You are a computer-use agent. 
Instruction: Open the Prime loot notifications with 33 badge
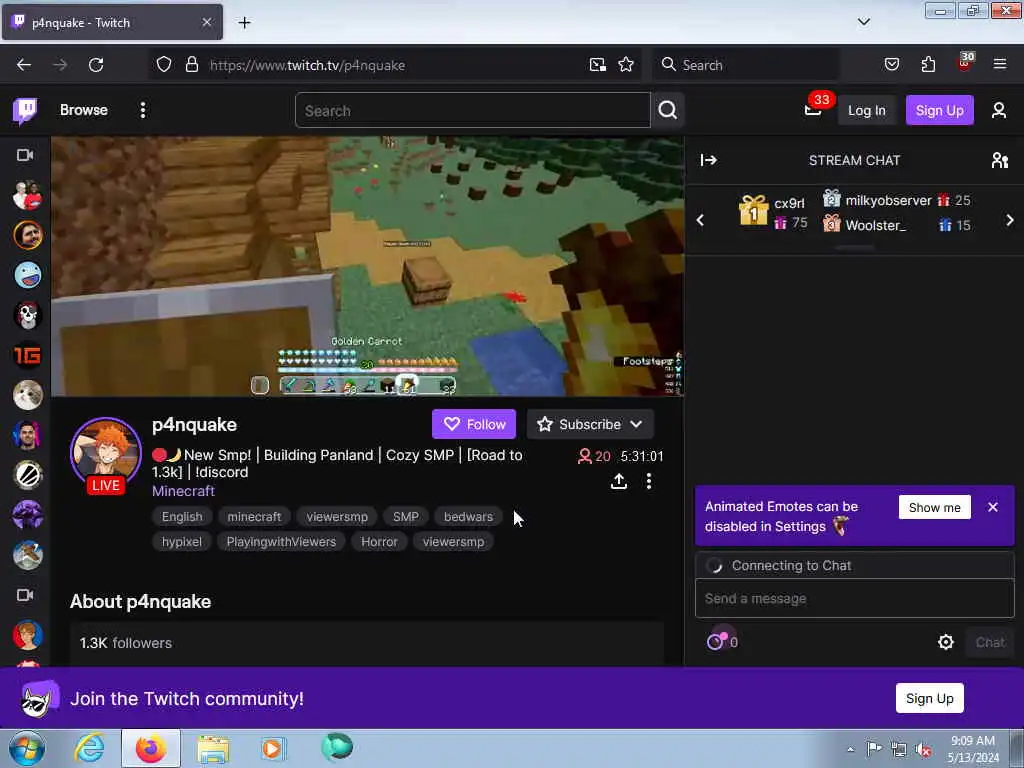[814, 110]
